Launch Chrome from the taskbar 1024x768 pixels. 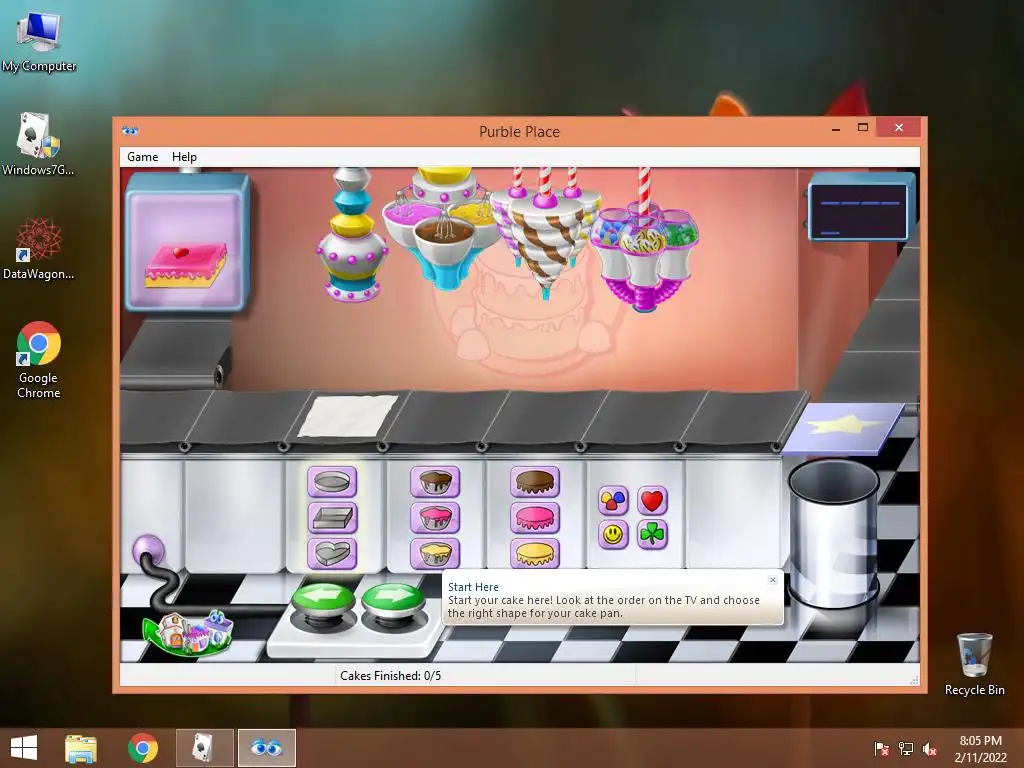[143, 748]
